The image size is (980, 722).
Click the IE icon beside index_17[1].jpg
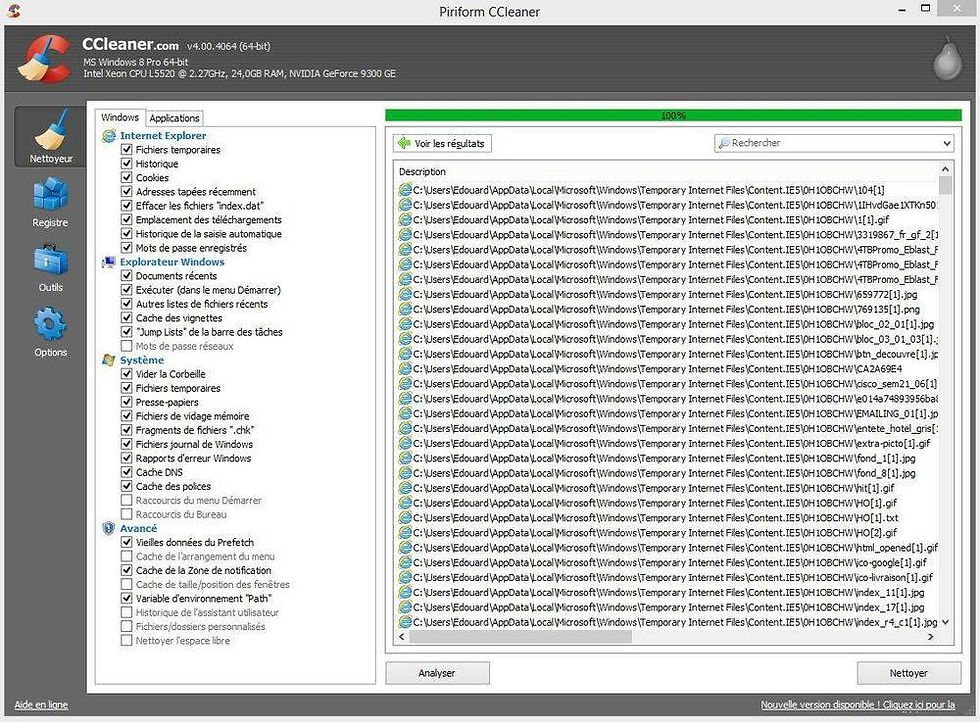pos(405,607)
